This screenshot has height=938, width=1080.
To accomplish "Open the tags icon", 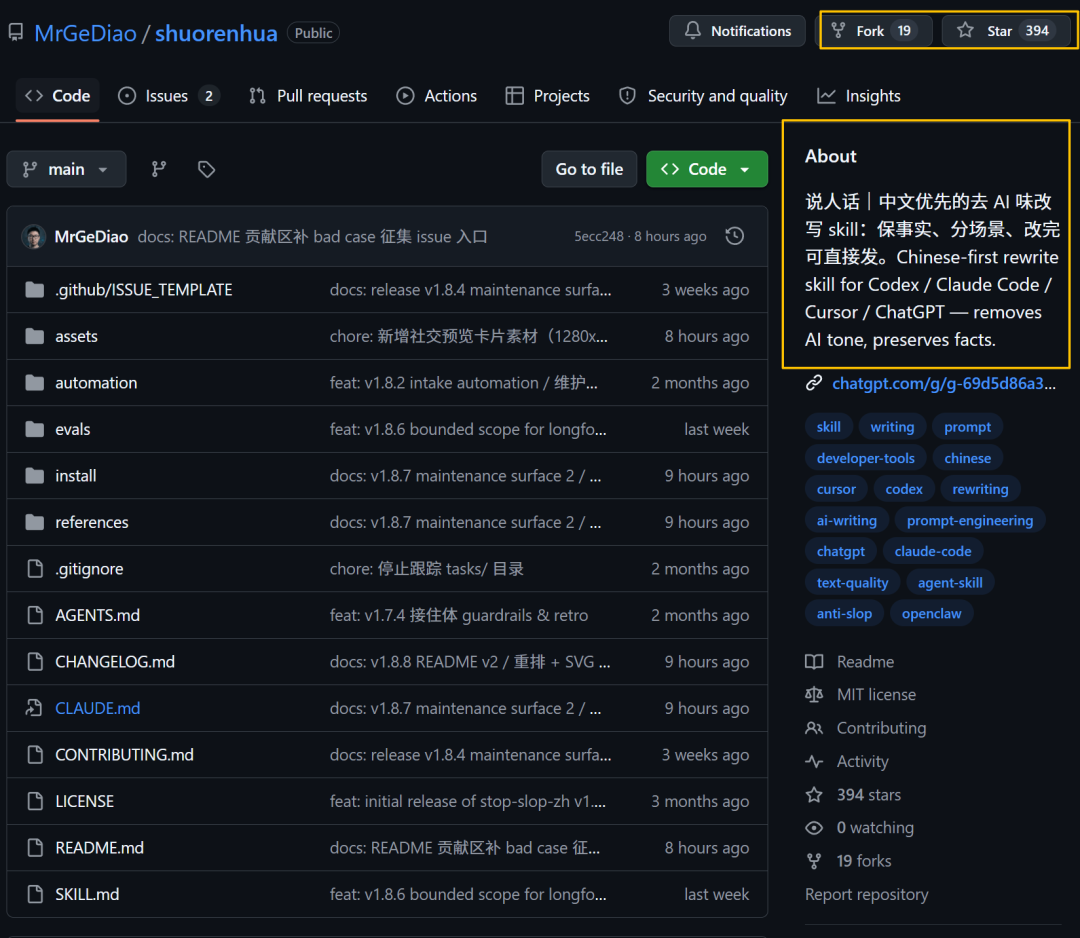I will click(x=206, y=169).
